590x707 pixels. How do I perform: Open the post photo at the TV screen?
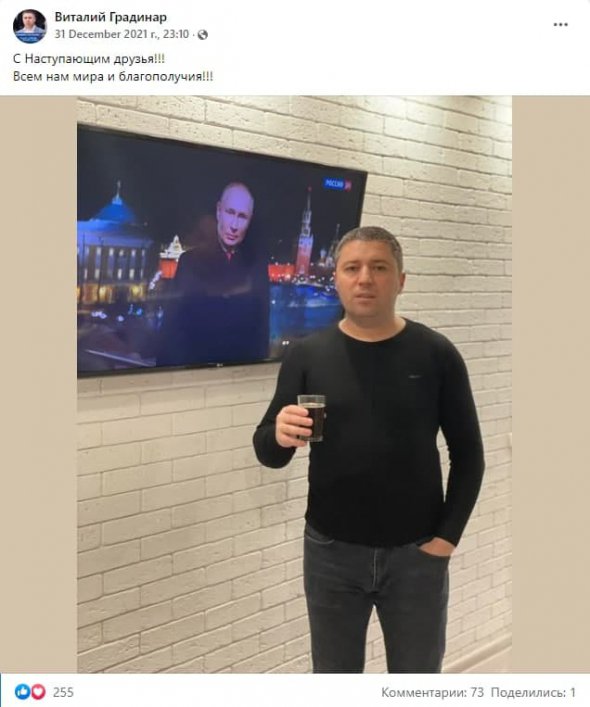[x=222, y=251]
